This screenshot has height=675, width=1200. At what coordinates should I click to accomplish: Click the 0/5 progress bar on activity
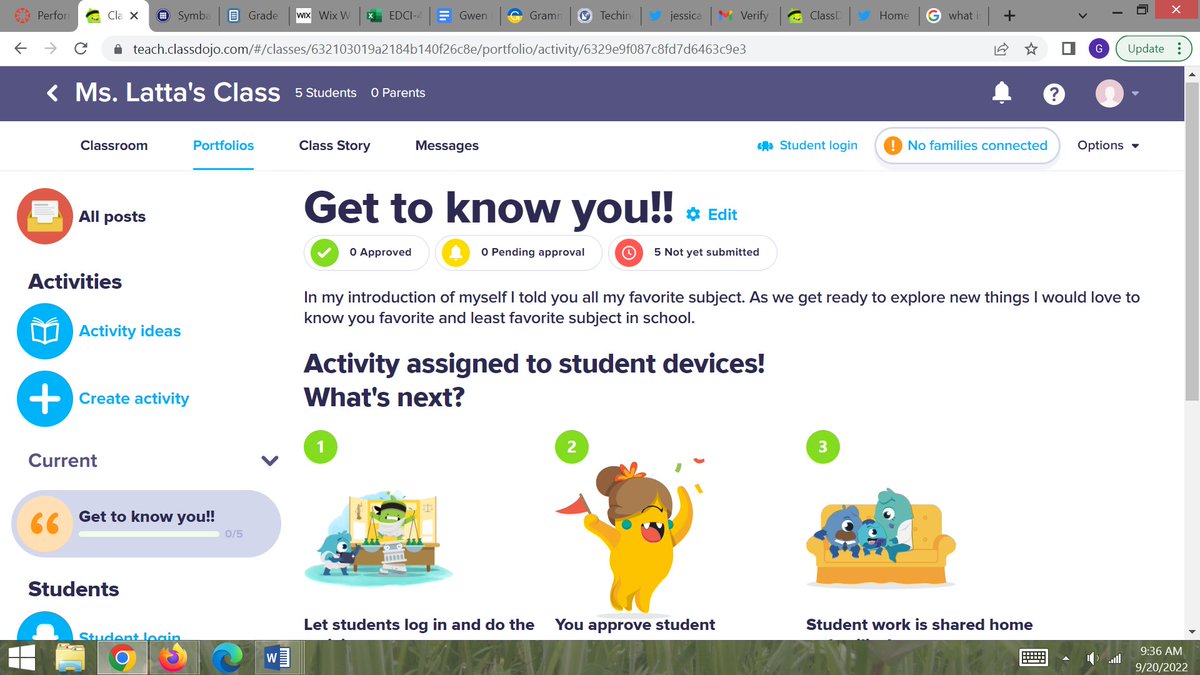coord(149,534)
